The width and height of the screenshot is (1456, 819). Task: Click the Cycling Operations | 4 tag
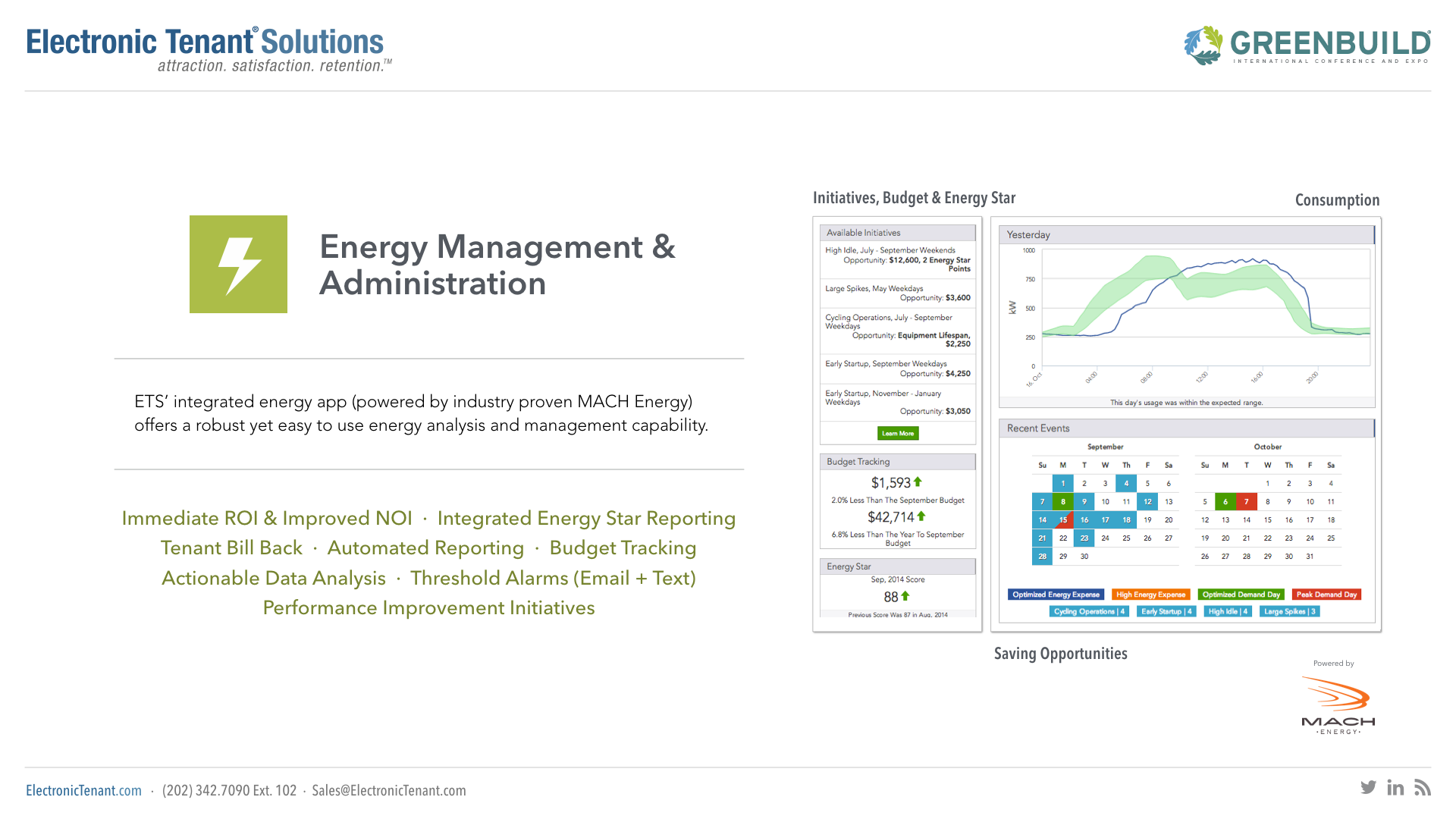tap(1089, 611)
